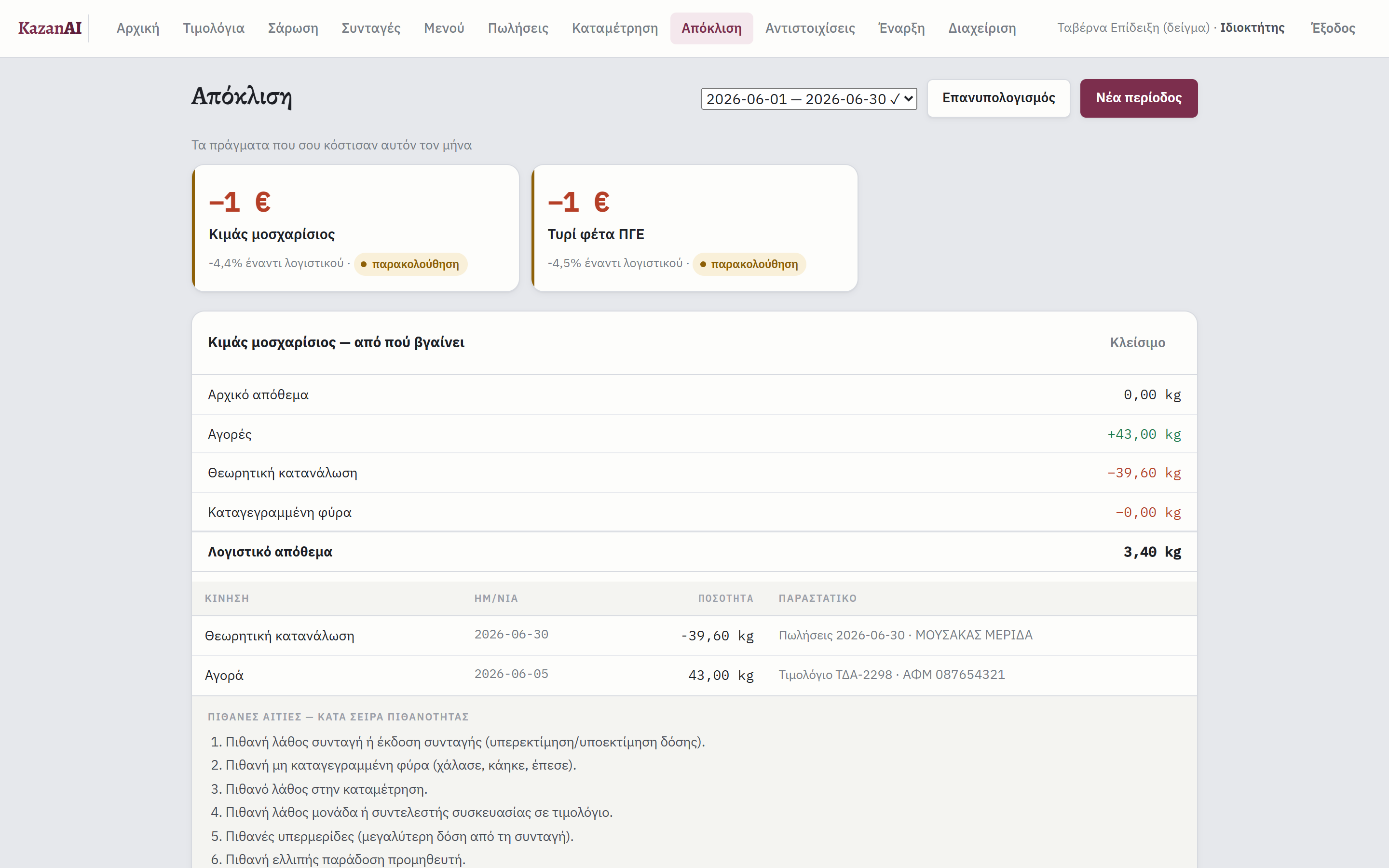Go to the Αρχική page
This screenshot has width=1389, height=868.
coord(138,28)
